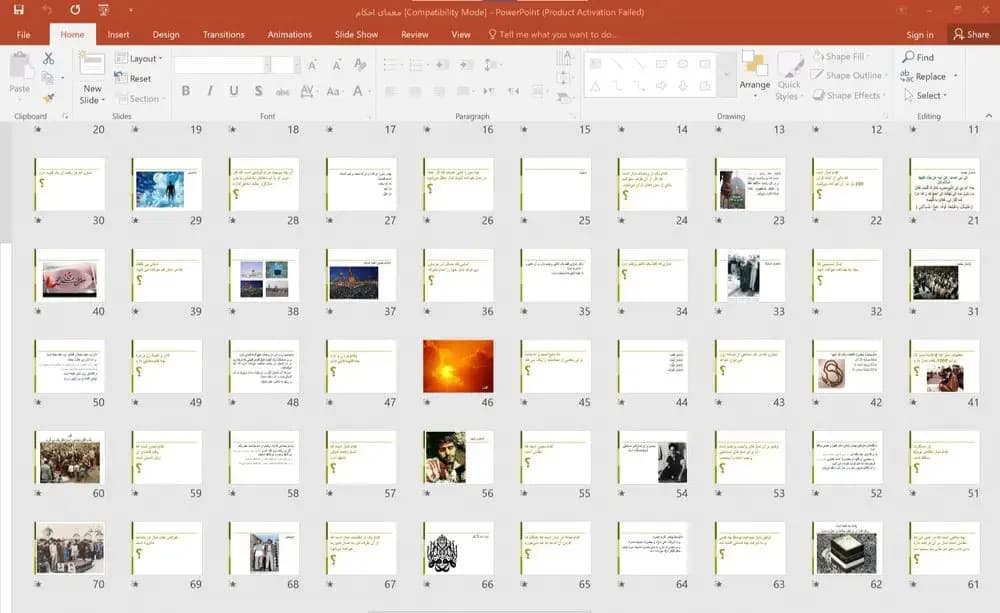Open the character spacing AV tool
The width and height of the screenshot is (1000, 613).
tap(307, 91)
